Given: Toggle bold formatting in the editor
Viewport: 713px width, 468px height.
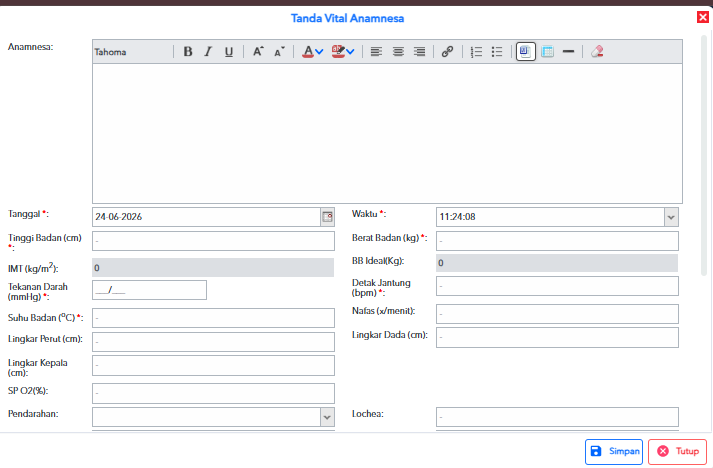Looking at the screenshot, I should 187,52.
